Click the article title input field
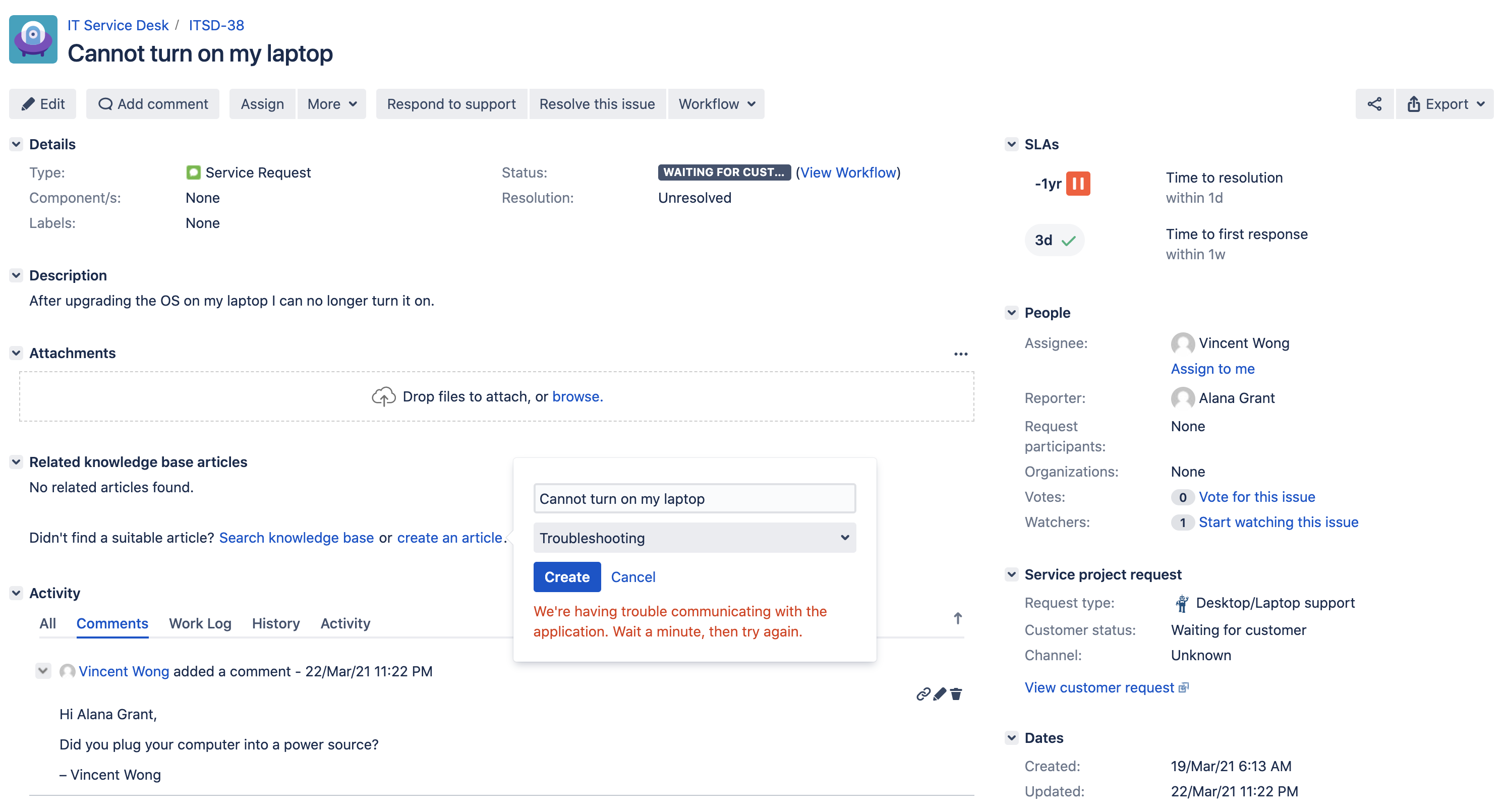 coord(694,498)
